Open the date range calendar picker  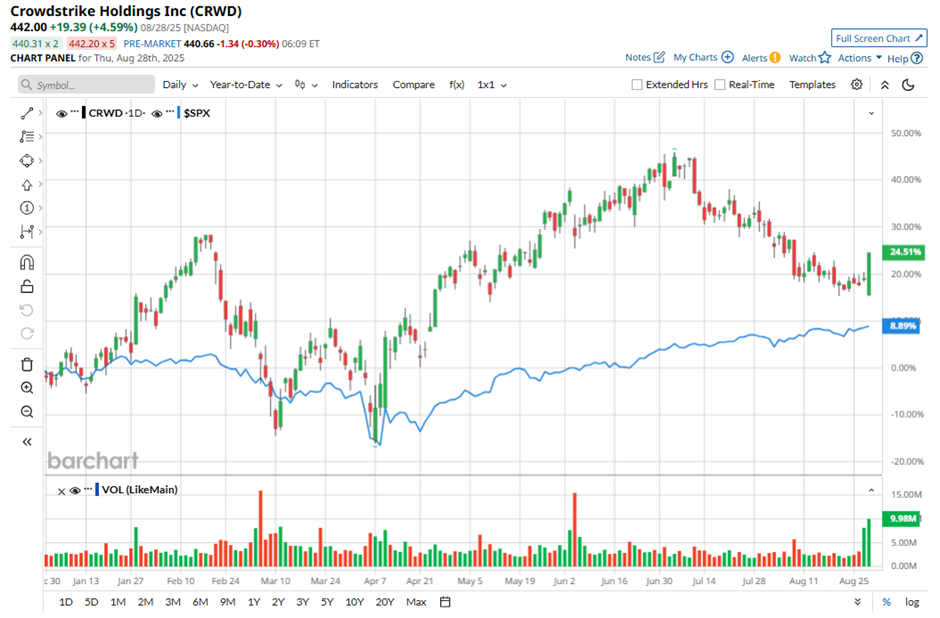tap(445, 602)
